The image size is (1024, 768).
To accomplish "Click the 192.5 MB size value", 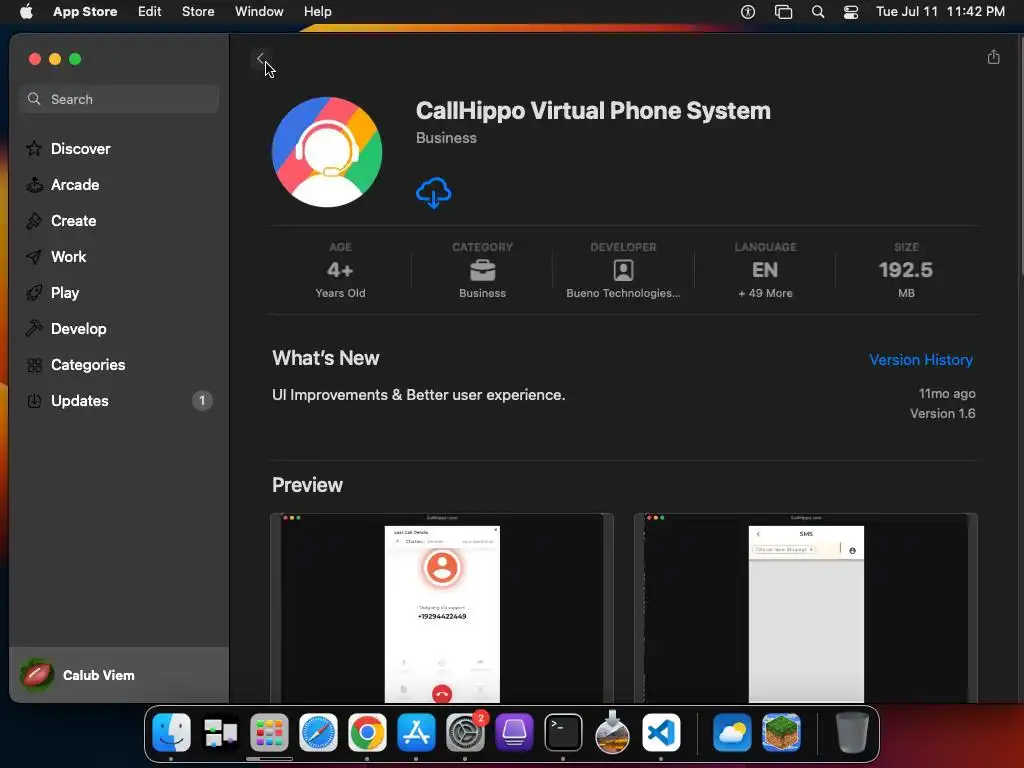I will tap(906, 270).
